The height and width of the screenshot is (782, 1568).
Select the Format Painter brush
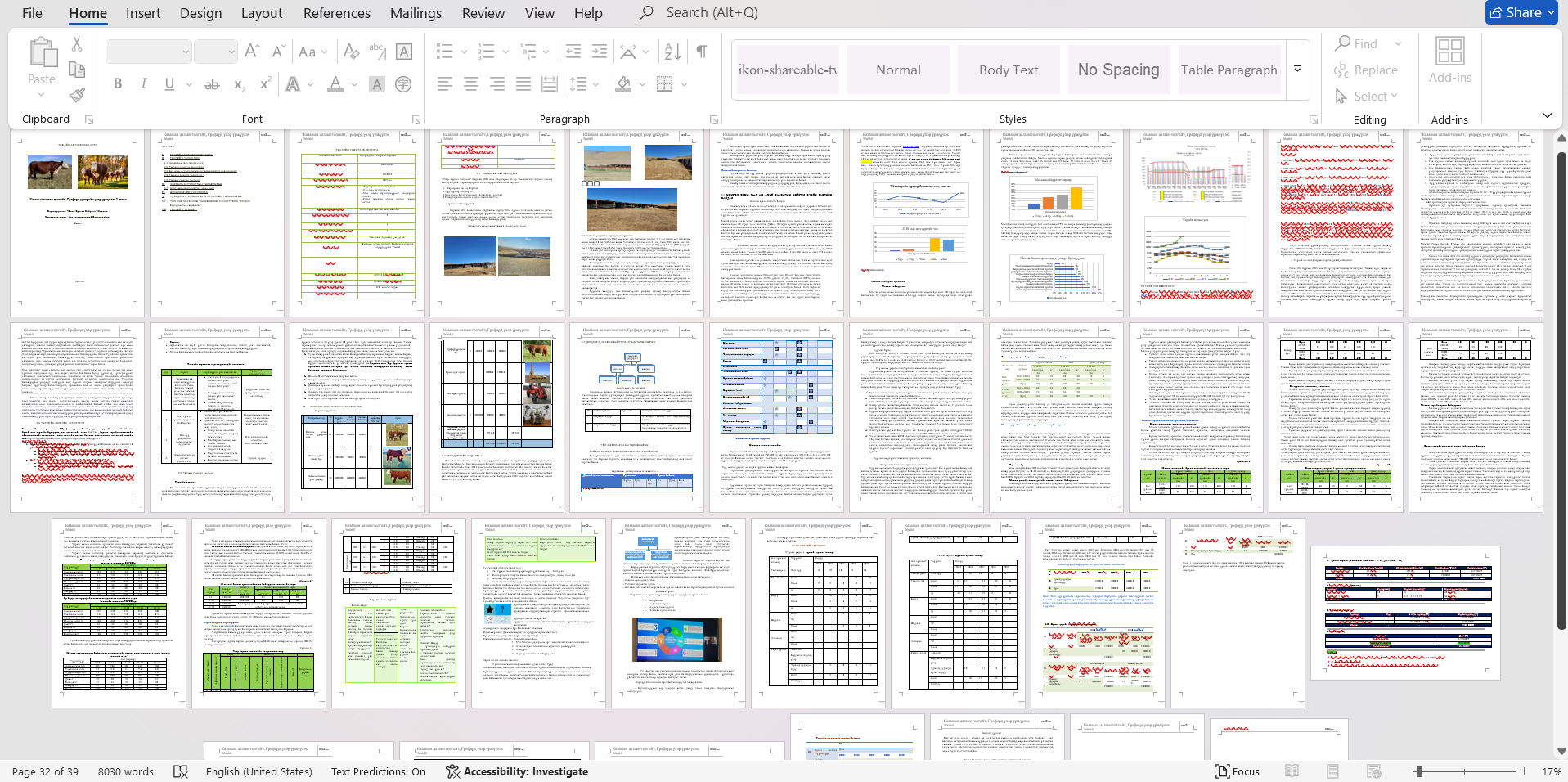(x=77, y=95)
